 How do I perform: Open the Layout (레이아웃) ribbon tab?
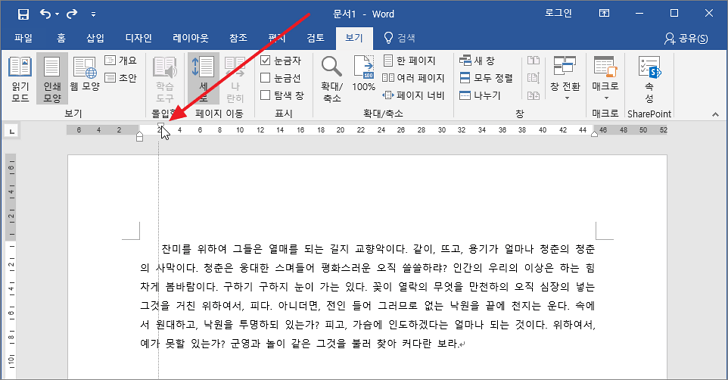click(x=190, y=38)
